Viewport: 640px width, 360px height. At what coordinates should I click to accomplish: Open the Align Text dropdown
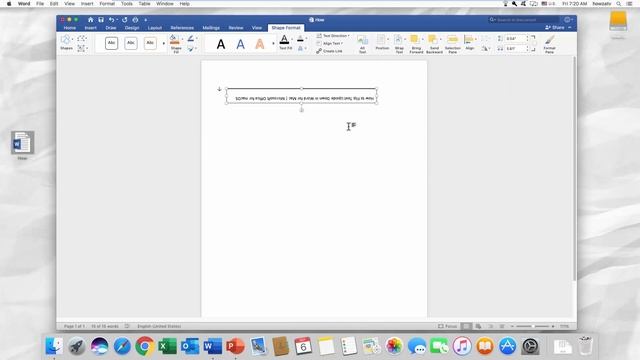[330, 43]
